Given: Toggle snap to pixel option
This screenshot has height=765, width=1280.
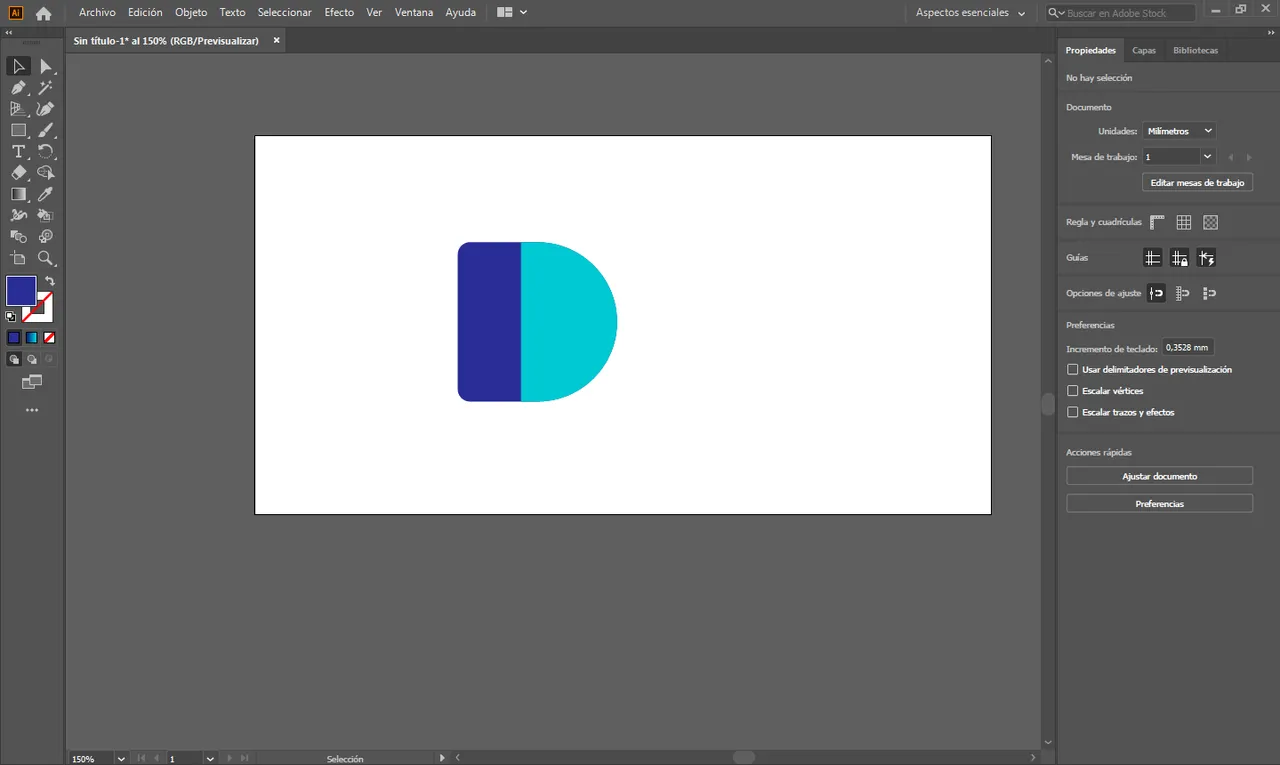Looking at the screenshot, I should 1210,293.
